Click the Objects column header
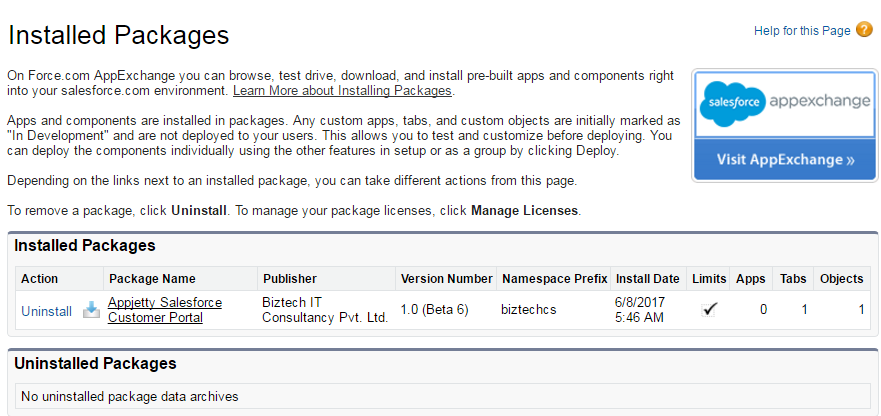This screenshot has height=416, width=881. tap(841, 279)
